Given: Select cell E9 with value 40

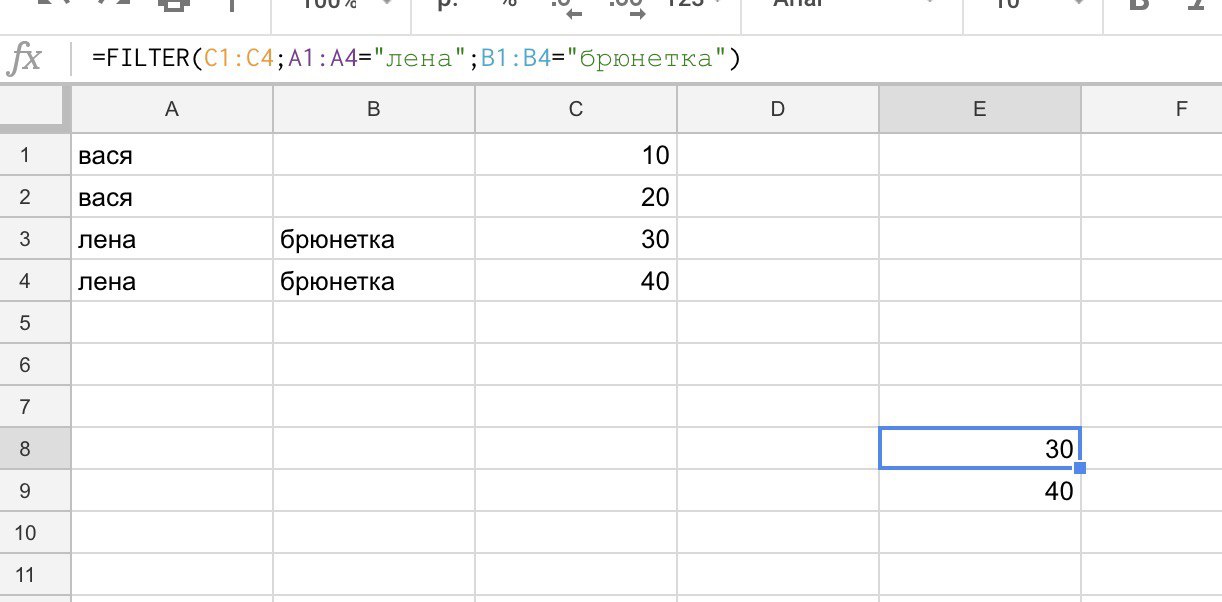Looking at the screenshot, I should (979, 491).
